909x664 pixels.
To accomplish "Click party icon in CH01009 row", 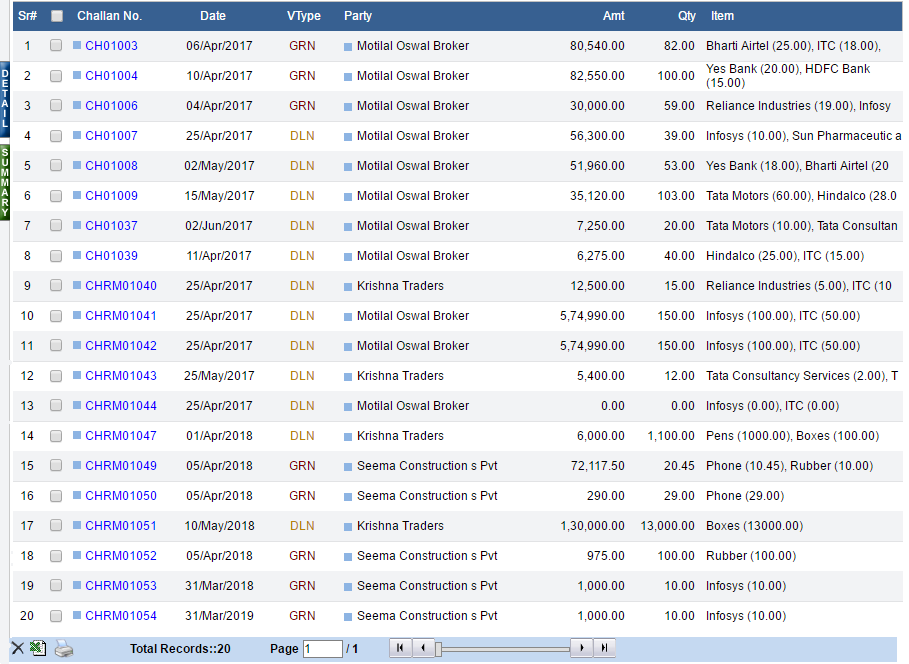I will coord(348,197).
